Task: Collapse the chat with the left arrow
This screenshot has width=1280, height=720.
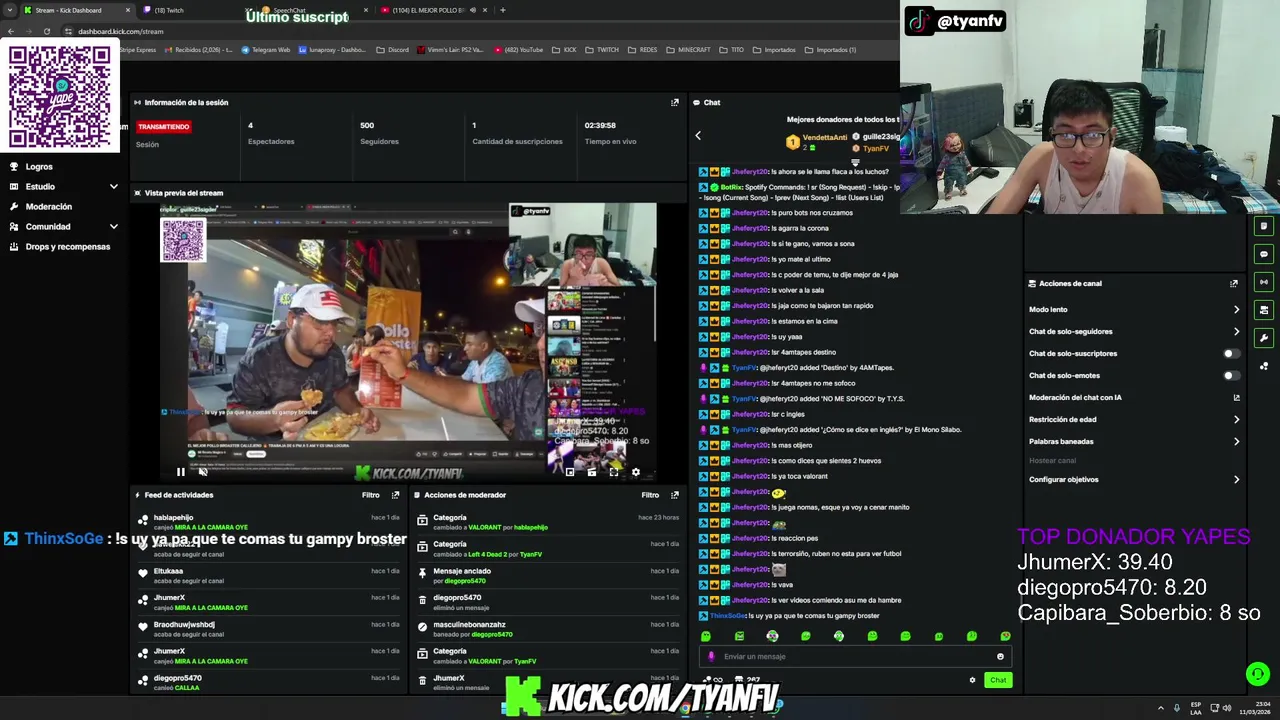Action: point(698,135)
